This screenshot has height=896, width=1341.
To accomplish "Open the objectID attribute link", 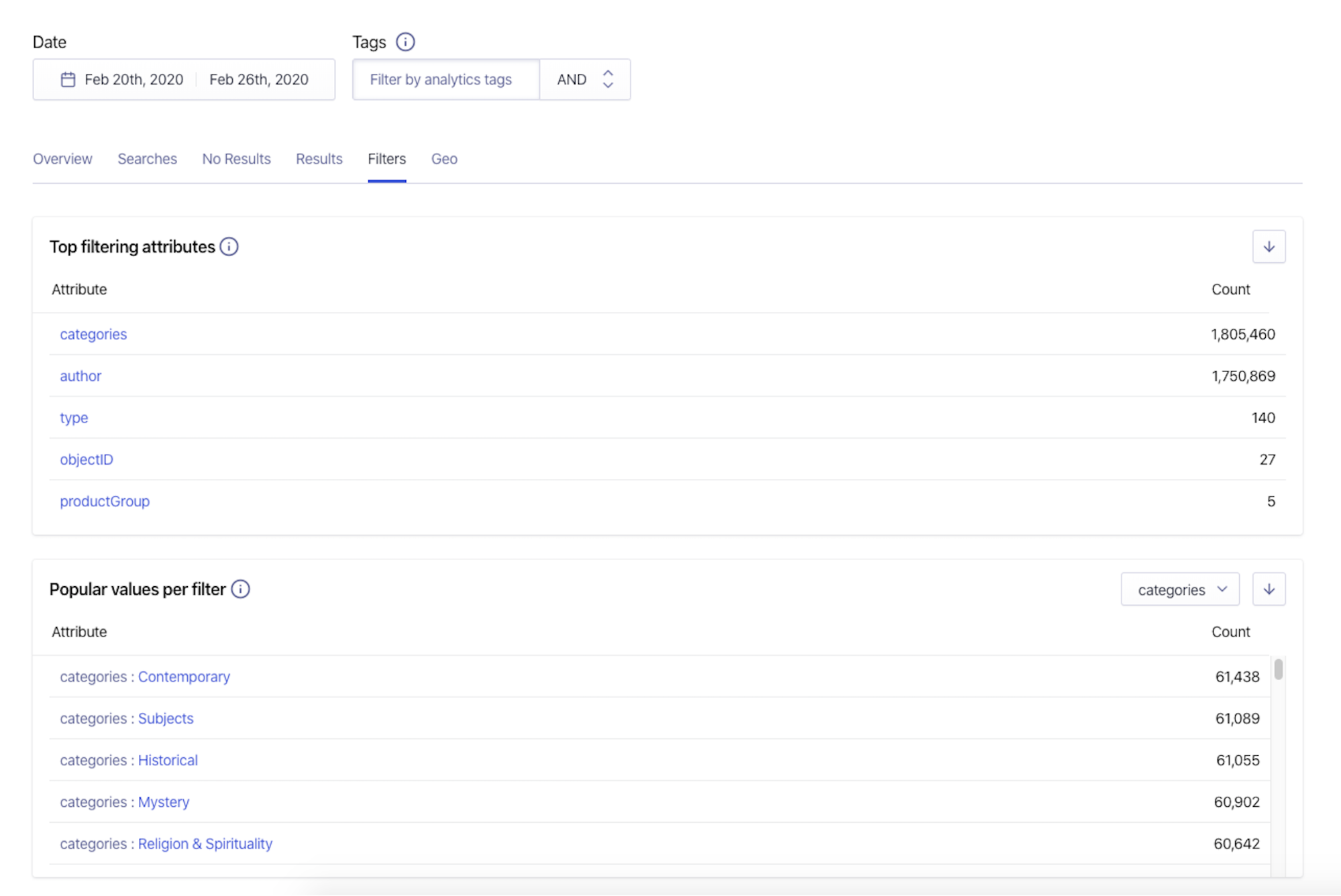I will [87, 459].
